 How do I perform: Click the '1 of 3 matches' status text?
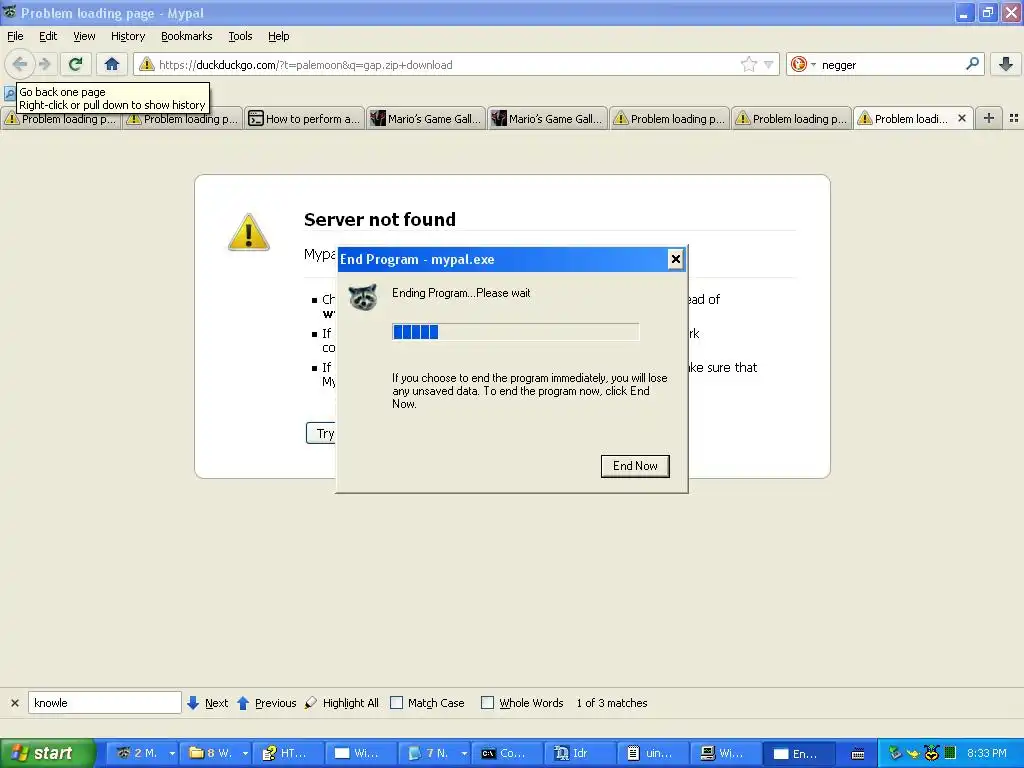coord(612,703)
